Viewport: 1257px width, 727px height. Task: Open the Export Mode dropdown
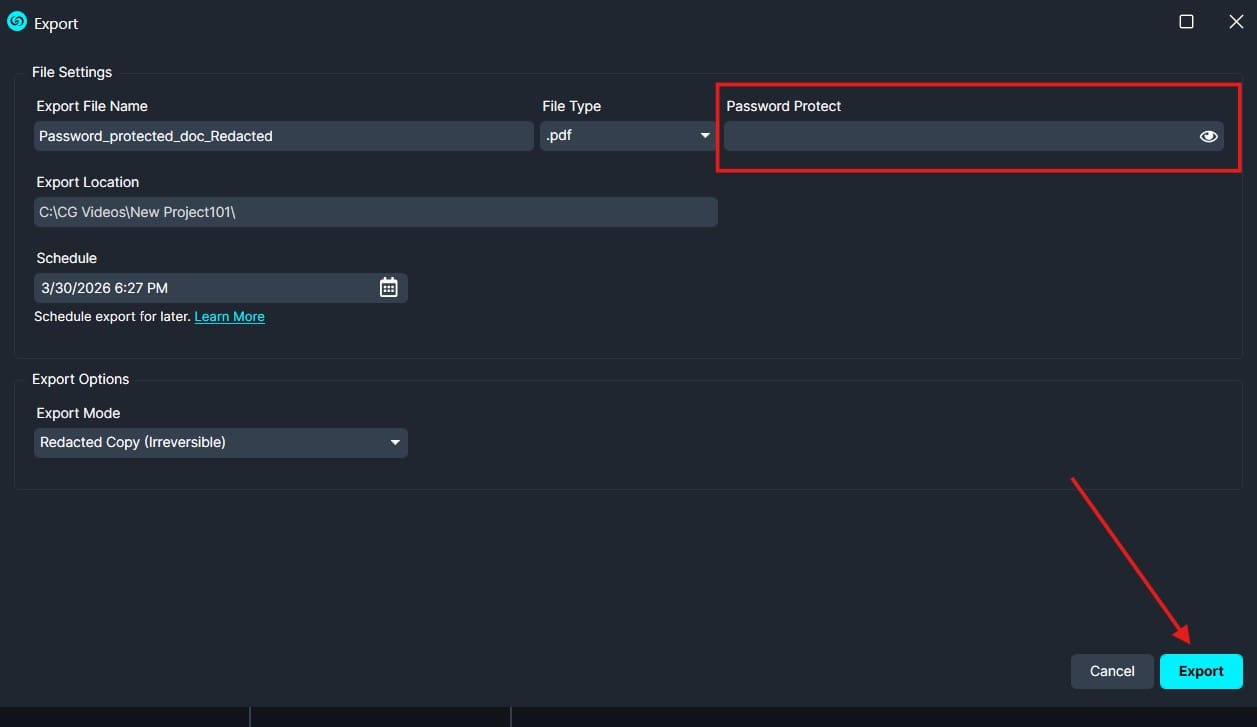[x=220, y=442]
